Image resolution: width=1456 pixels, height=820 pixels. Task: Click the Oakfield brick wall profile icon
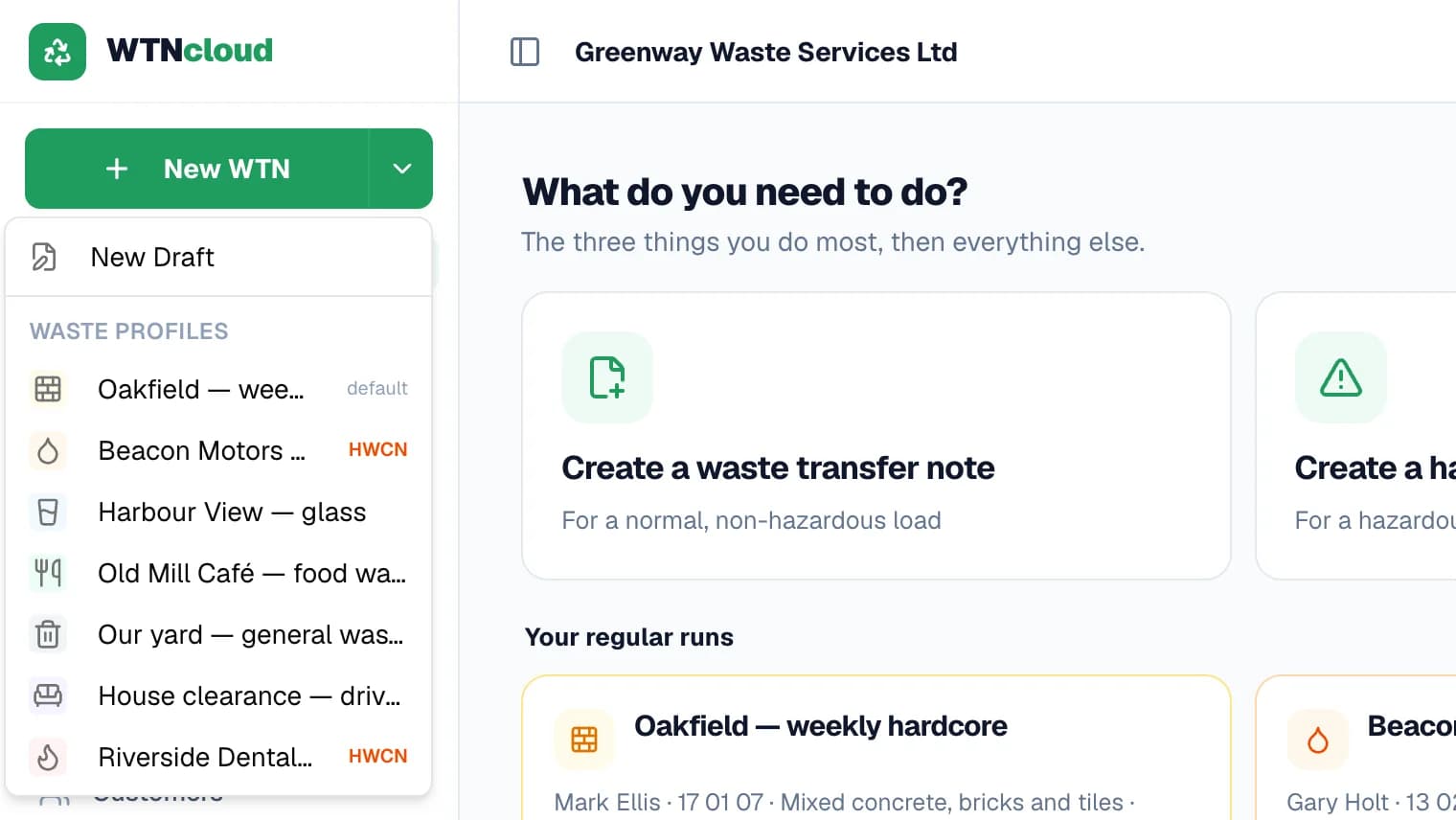point(48,389)
